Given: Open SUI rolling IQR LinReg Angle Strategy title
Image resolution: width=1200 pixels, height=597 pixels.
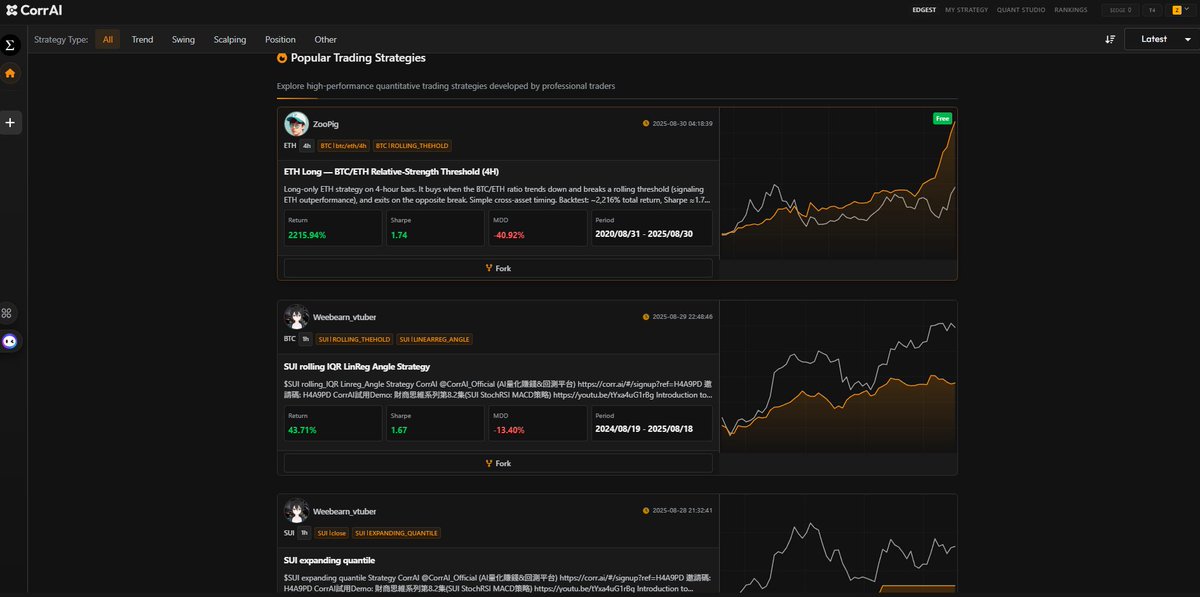Looking at the screenshot, I should tap(357, 367).
